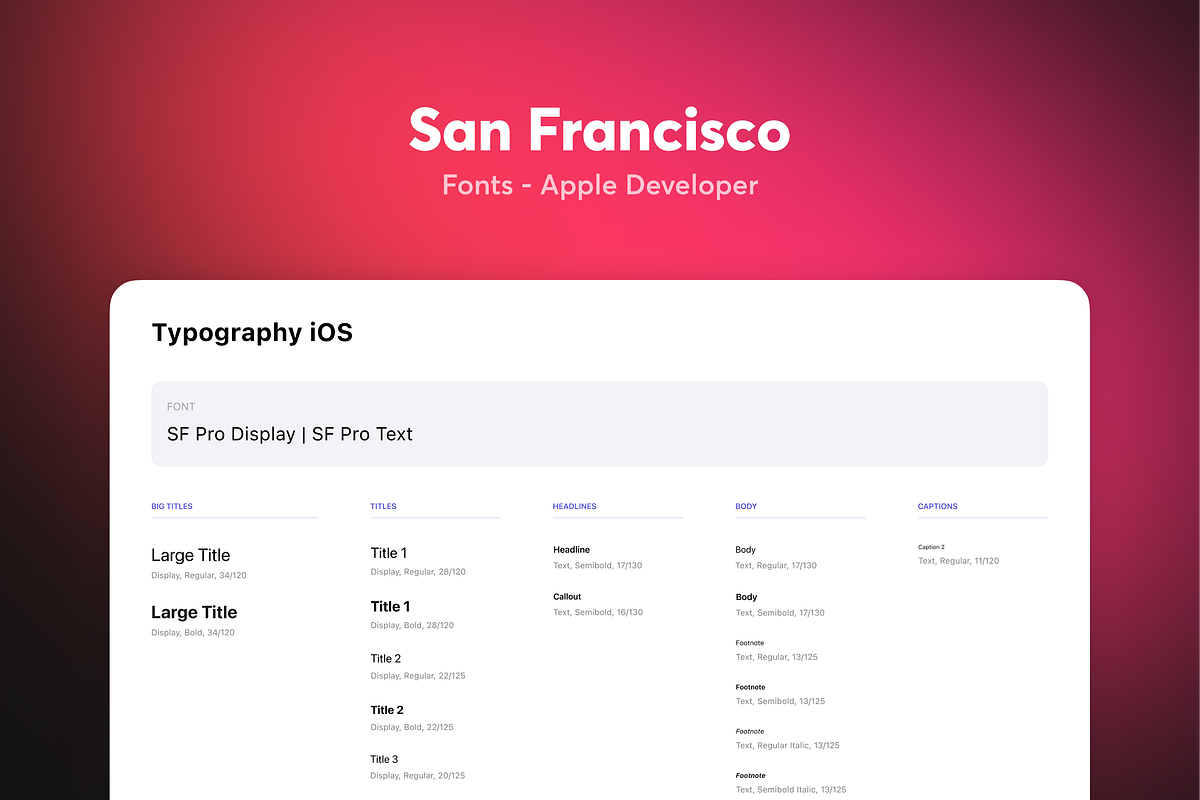Click the "Text, Semibold Italic, 13/125" spec

click(x=791, y=790)
